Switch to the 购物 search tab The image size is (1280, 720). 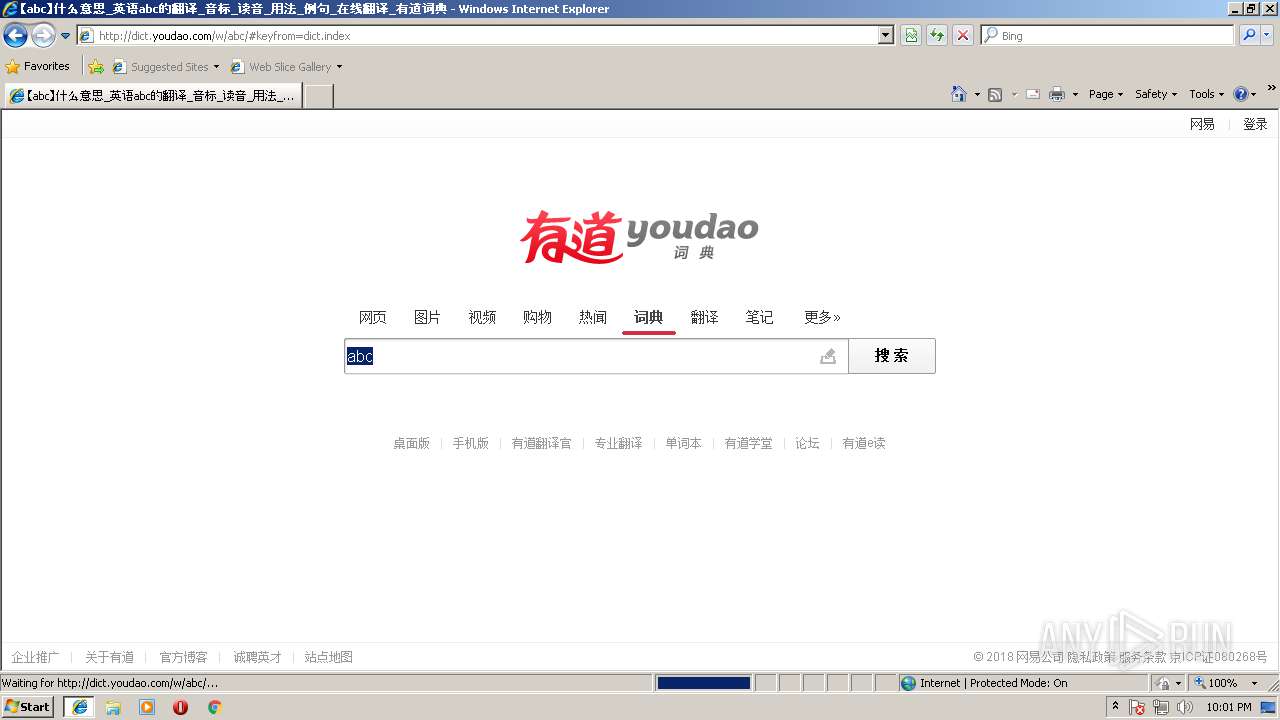point(537,317)
